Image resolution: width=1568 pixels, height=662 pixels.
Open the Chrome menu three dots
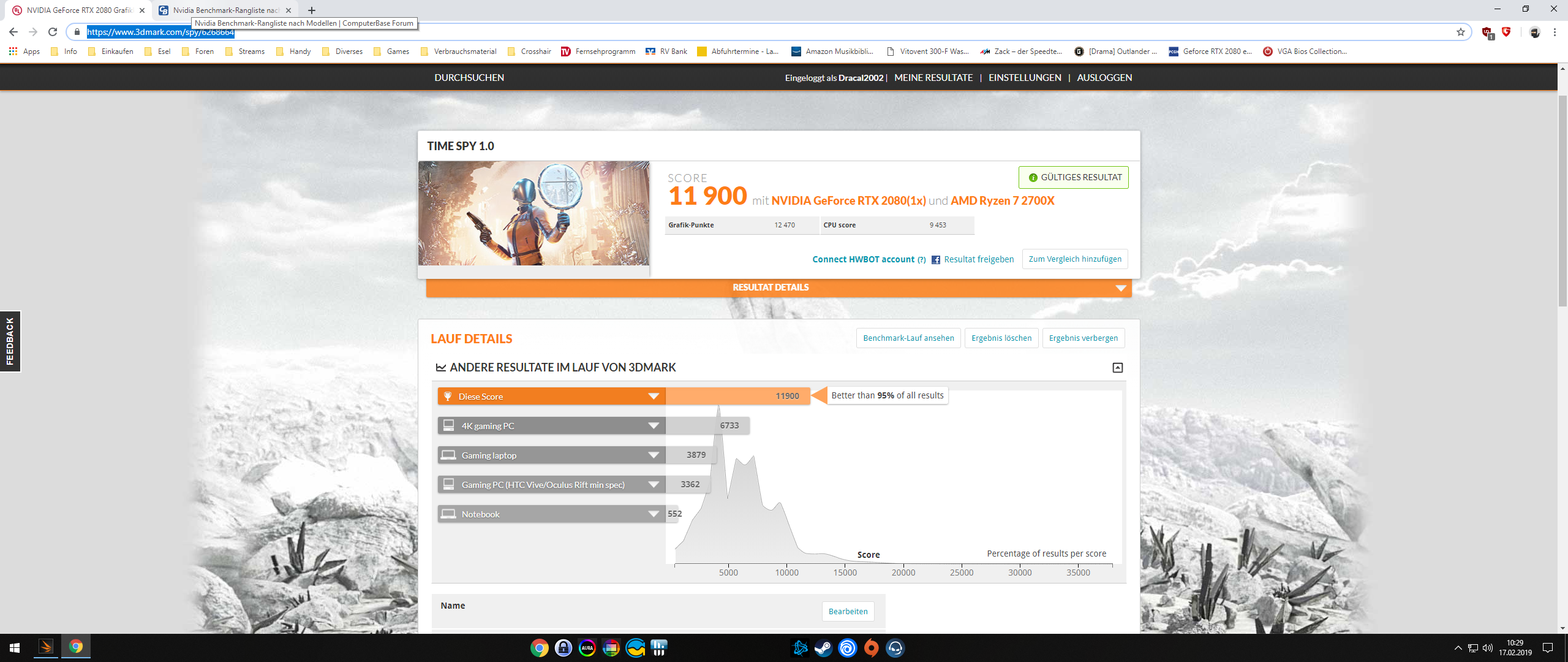1555,32
